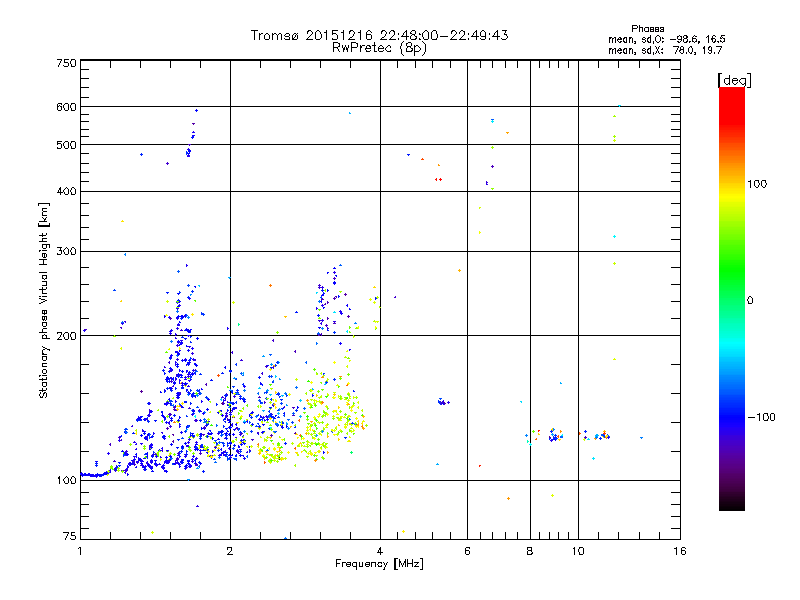Click the blue point cluster near 5.3 MHz

point(443,402)
